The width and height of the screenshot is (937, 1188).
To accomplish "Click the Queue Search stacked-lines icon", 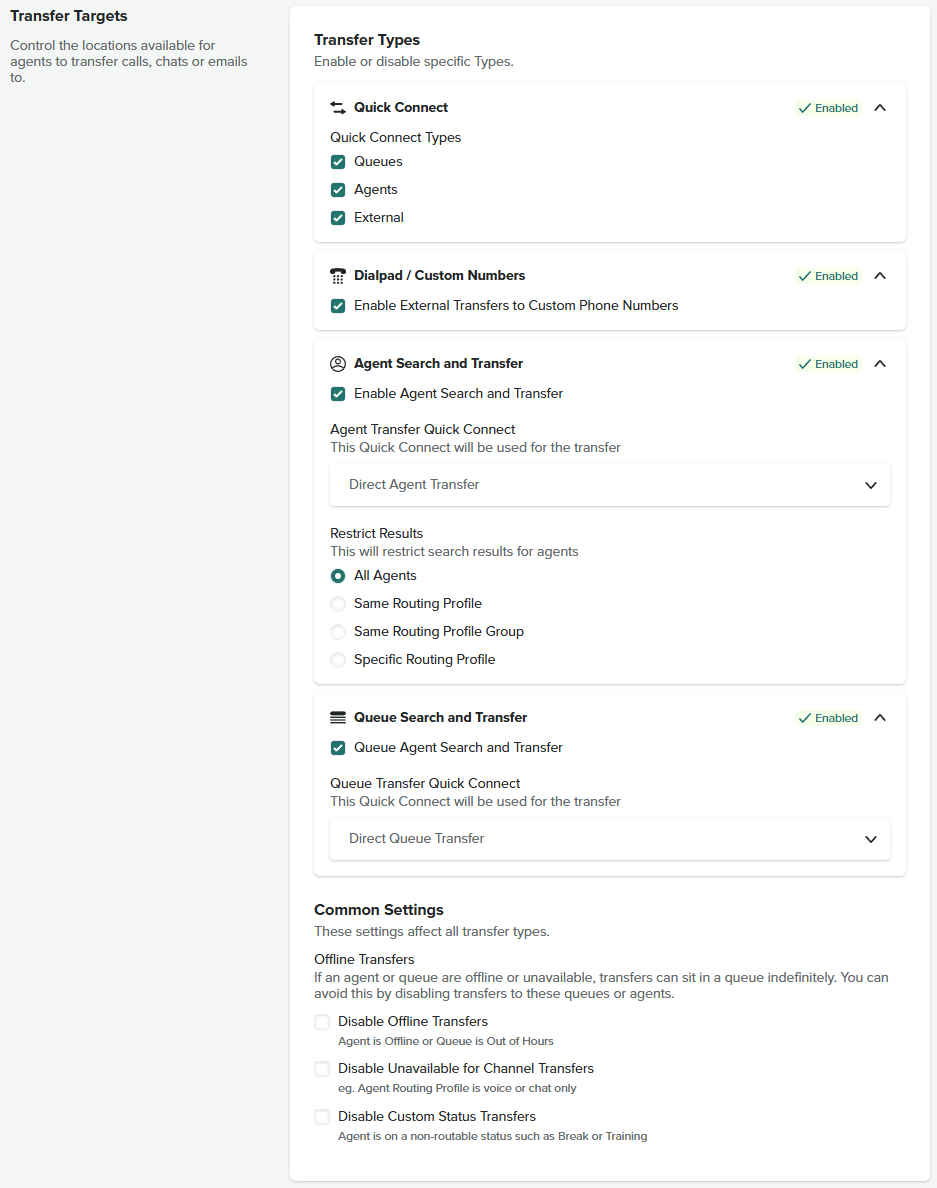I will (x=337, y=718).
